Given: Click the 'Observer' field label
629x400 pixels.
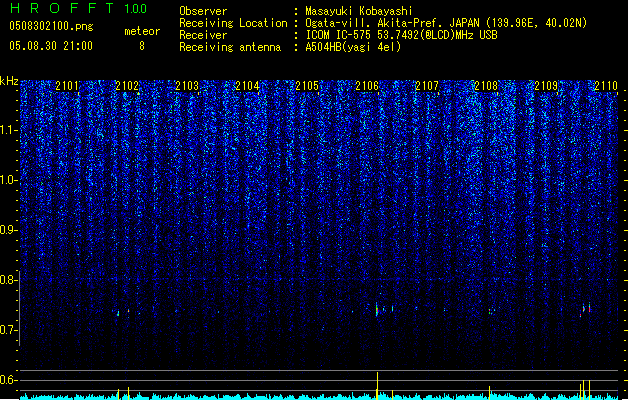Looking at the screenshot, I should (x=203, y=11).
